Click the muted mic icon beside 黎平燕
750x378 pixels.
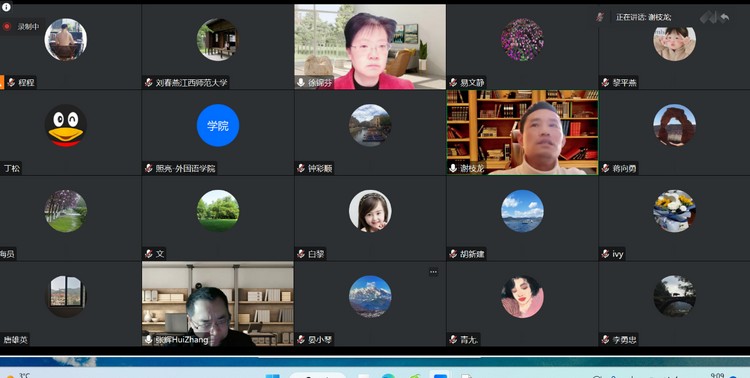[x=605, y=82]
